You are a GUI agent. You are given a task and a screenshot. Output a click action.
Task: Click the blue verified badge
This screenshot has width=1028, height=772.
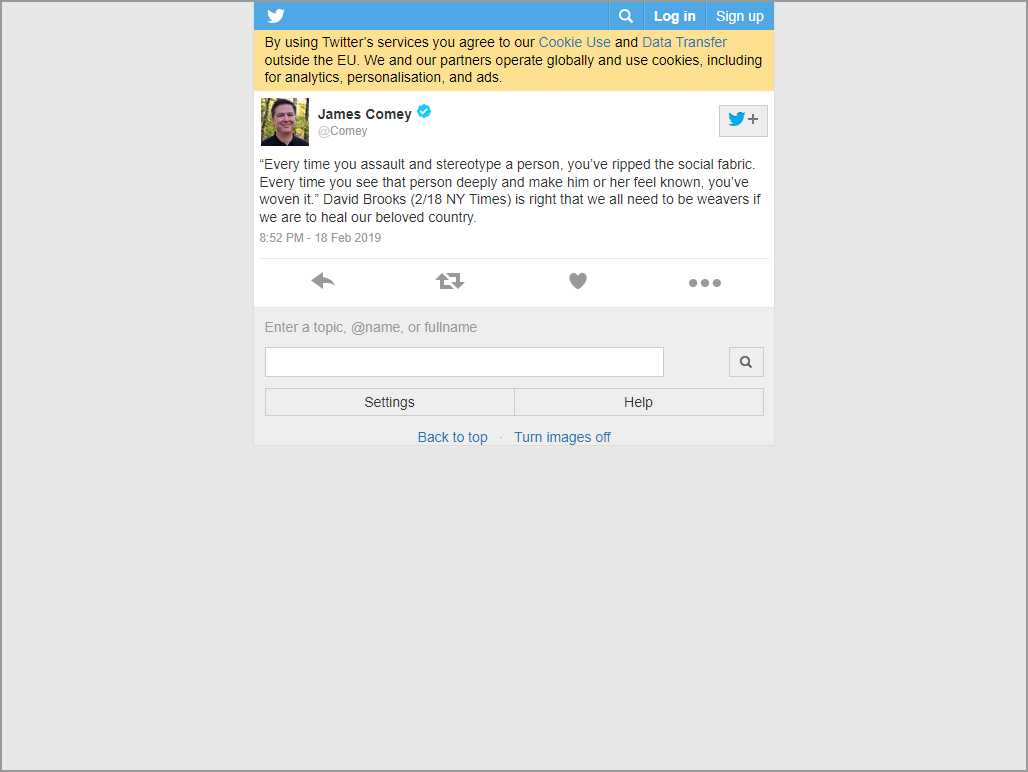[424, 111]
